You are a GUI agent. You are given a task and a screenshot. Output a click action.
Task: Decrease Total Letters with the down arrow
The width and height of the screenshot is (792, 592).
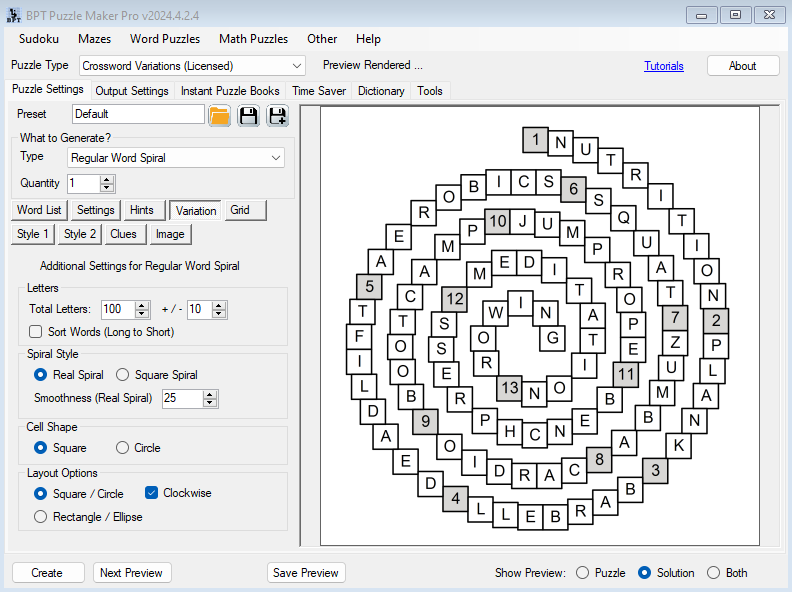tap(141, 314)
